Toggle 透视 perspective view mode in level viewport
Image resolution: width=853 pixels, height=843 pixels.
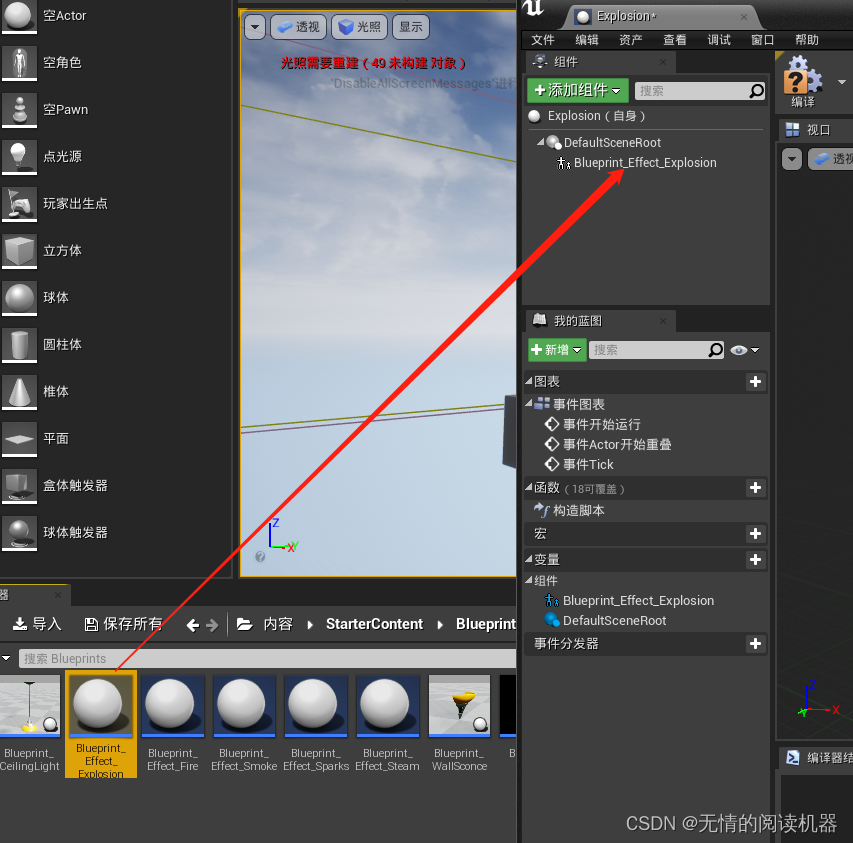[x=298, y=27]
